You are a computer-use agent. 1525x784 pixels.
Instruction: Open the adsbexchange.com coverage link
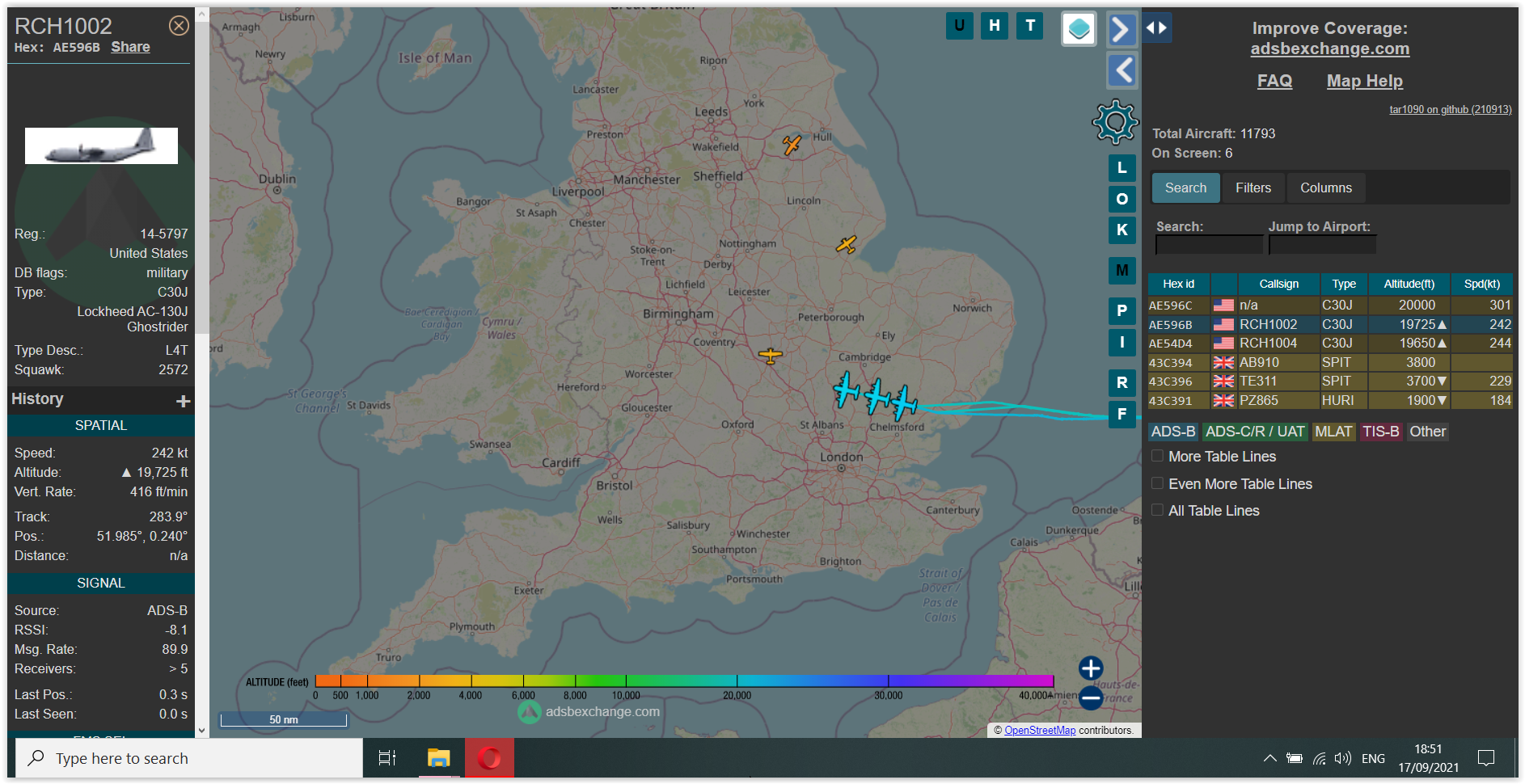click(x=1329, y=48)
